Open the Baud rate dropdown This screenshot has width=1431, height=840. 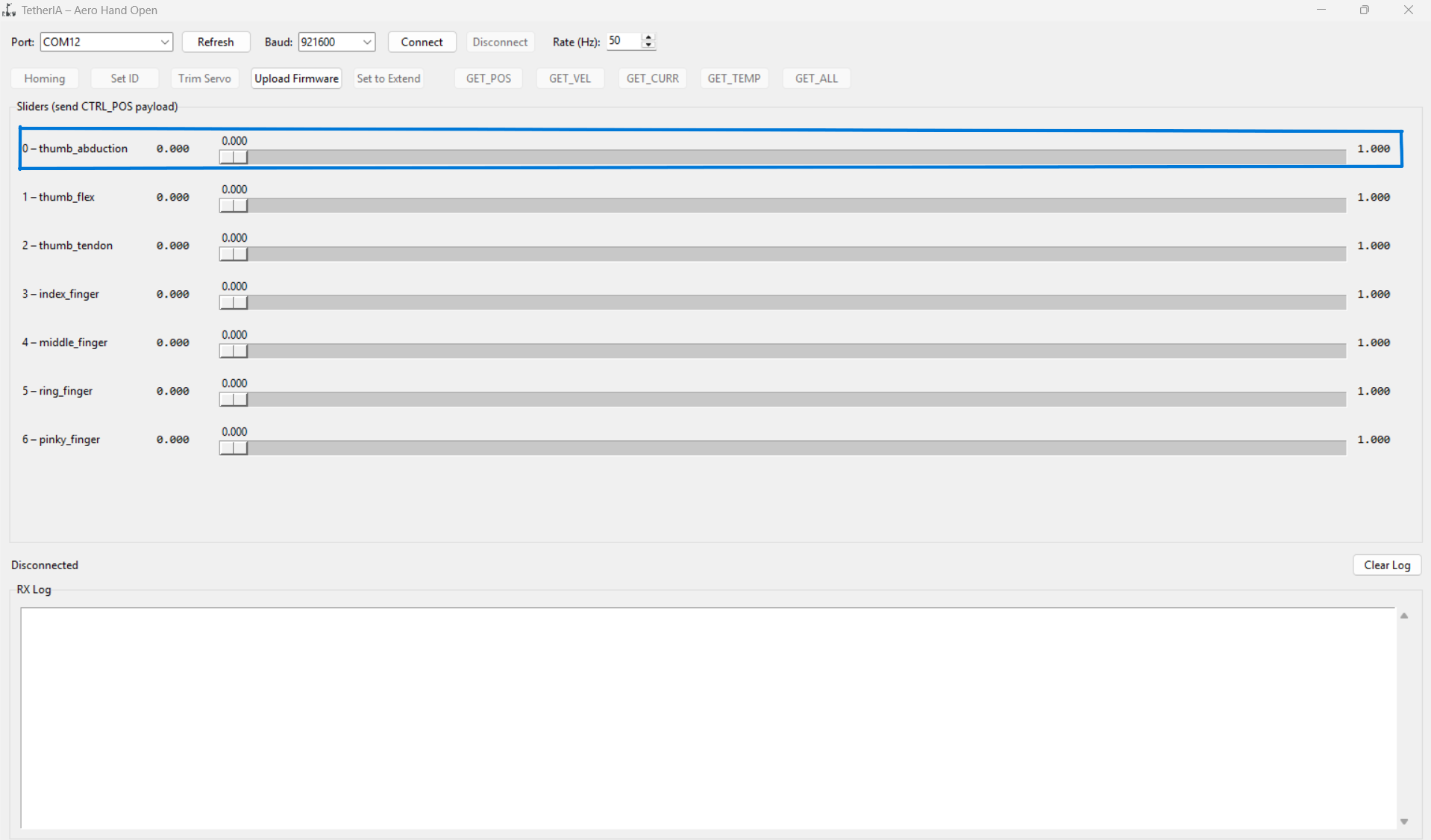[366, 42]
